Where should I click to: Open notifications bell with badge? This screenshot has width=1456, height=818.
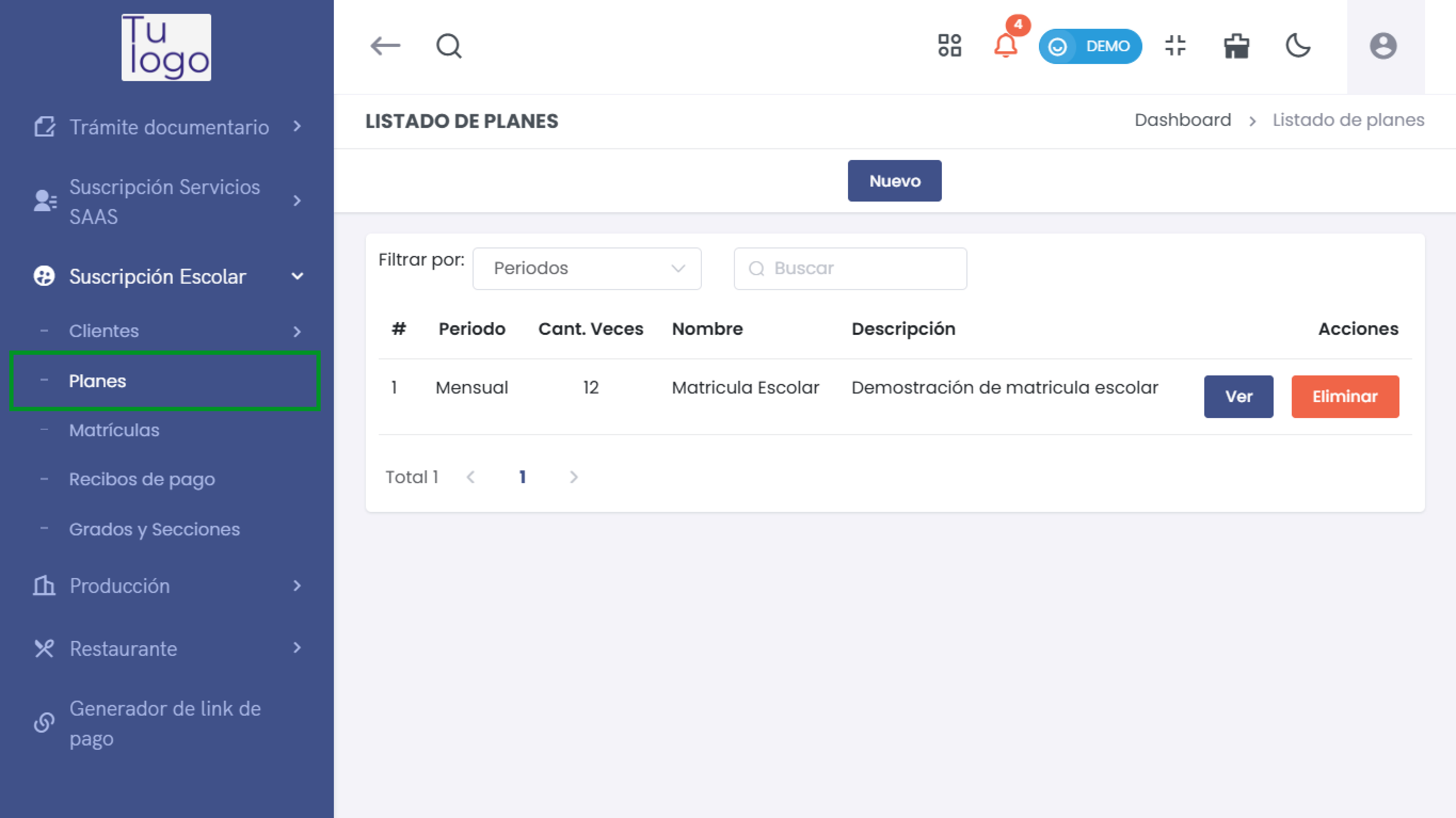click(1006, 45)
